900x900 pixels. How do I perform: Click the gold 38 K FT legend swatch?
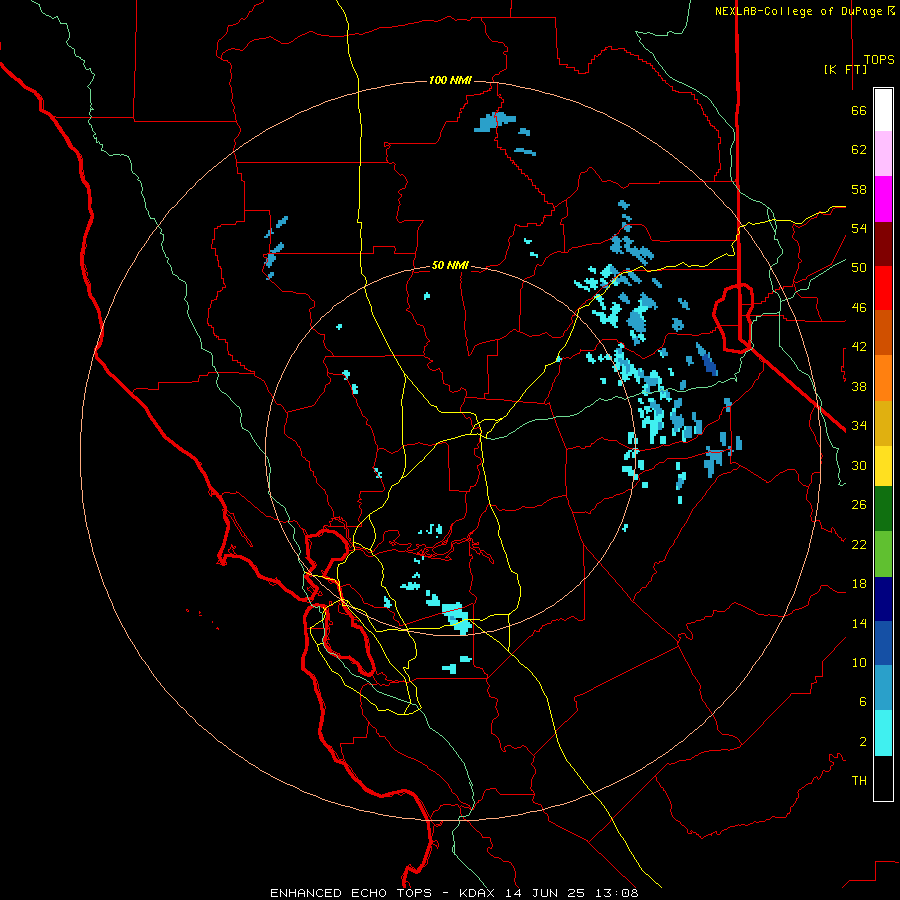point(883,423)
